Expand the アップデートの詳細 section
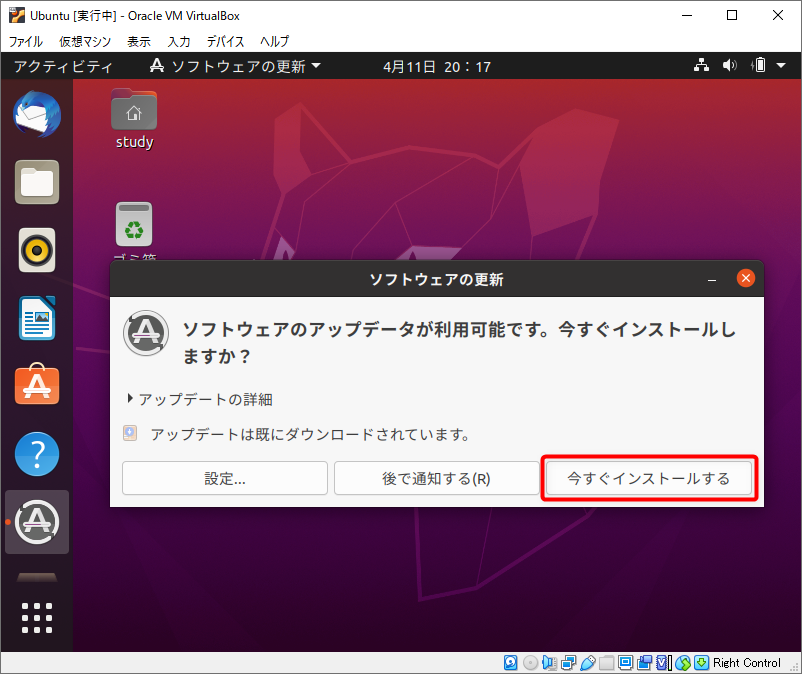802x674 pixels. (x=200, y=399)
